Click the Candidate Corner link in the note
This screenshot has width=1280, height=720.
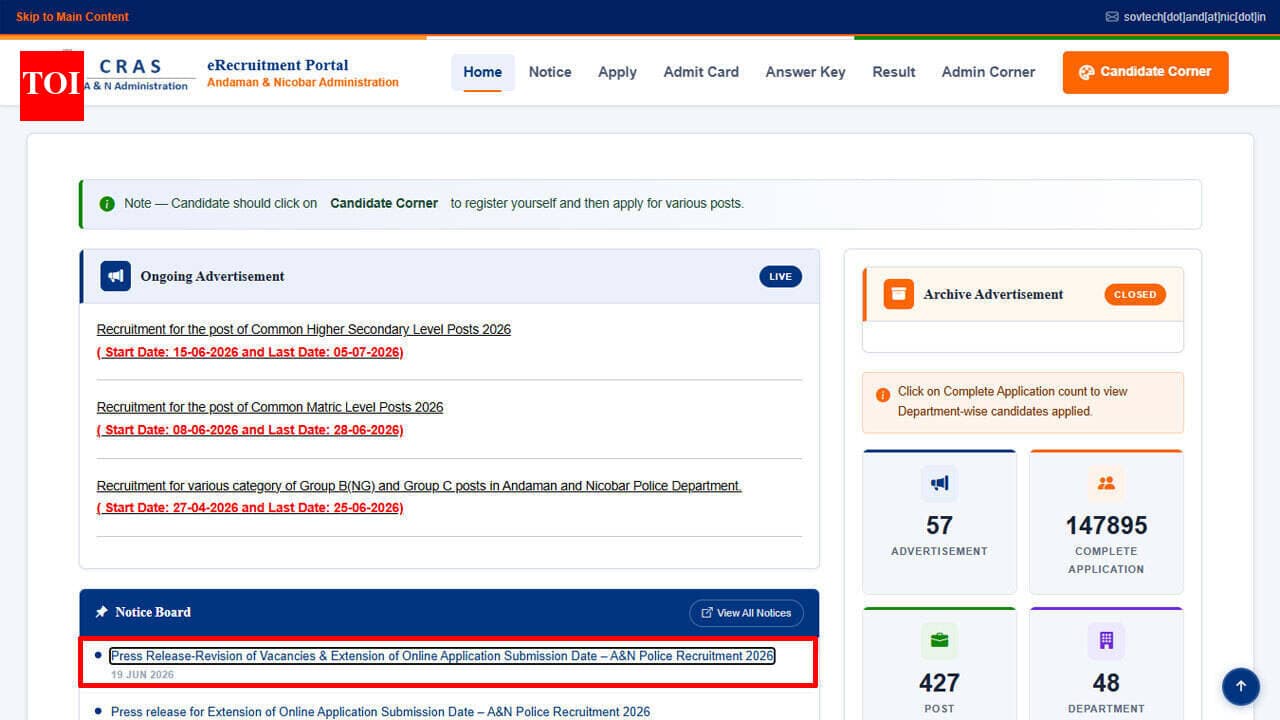click(384, 203)
